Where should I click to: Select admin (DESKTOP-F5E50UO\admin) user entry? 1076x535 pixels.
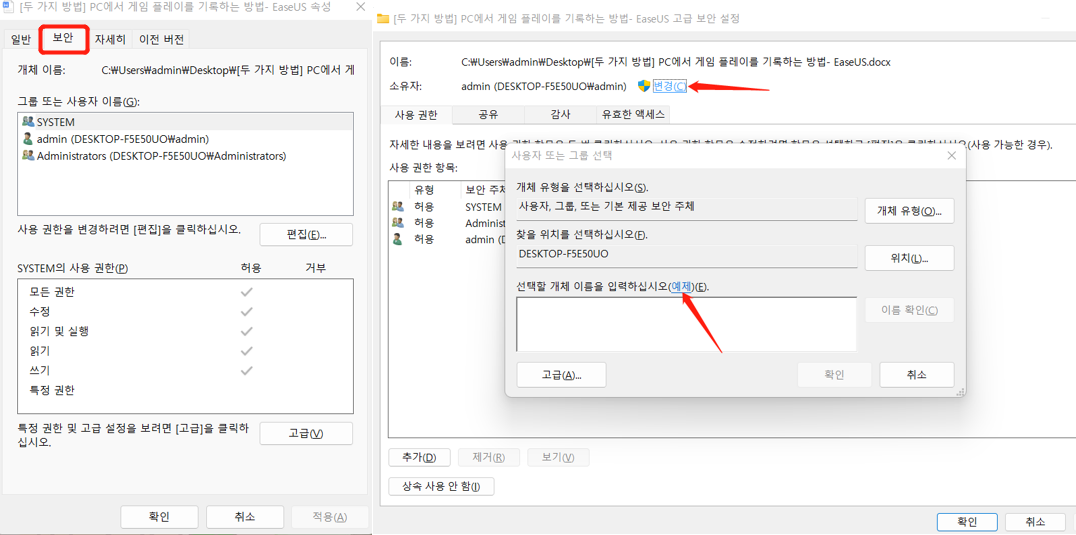point(185,139)
